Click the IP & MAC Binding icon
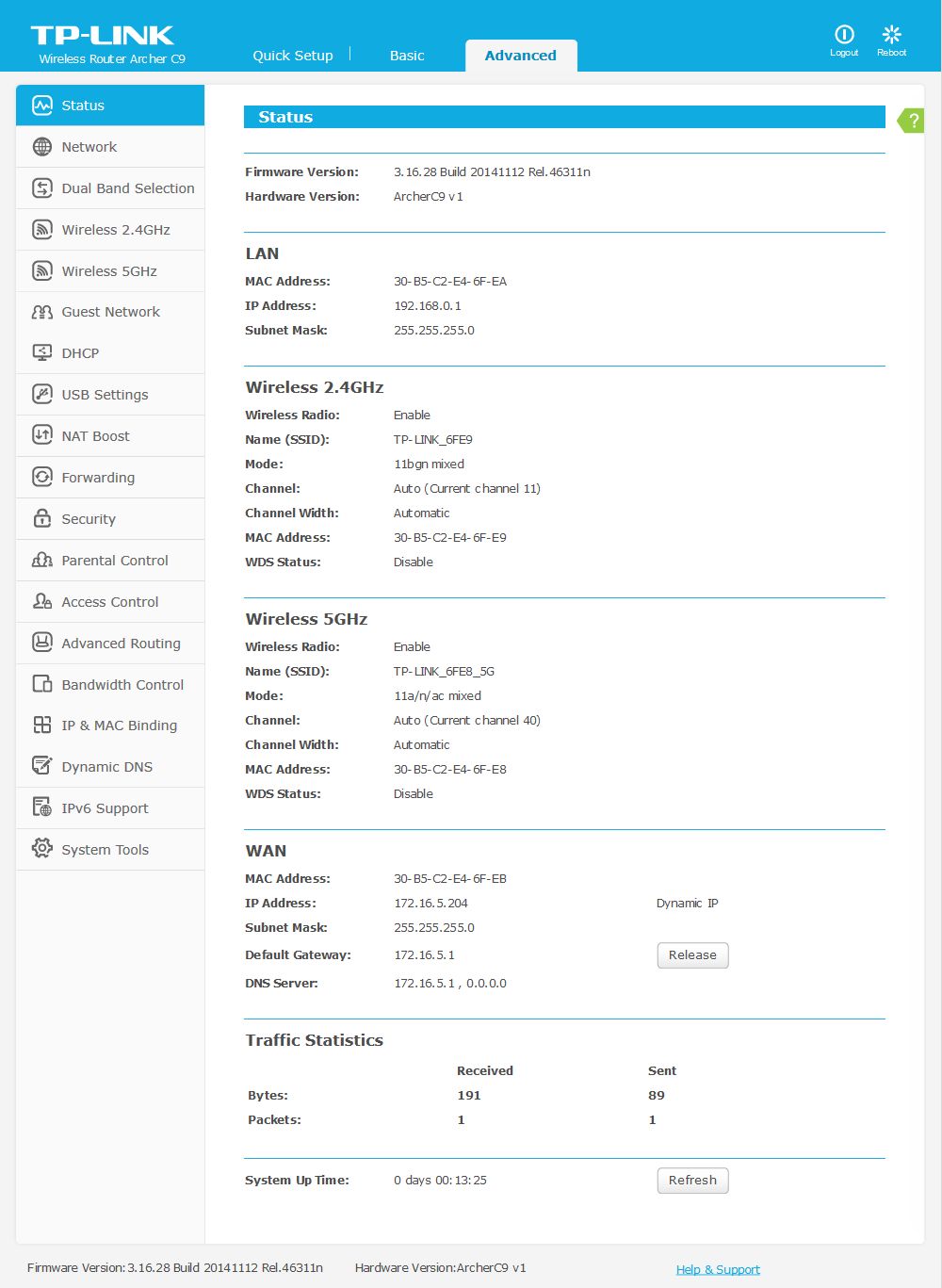The image size is (942, 1288). pos(41,726)
